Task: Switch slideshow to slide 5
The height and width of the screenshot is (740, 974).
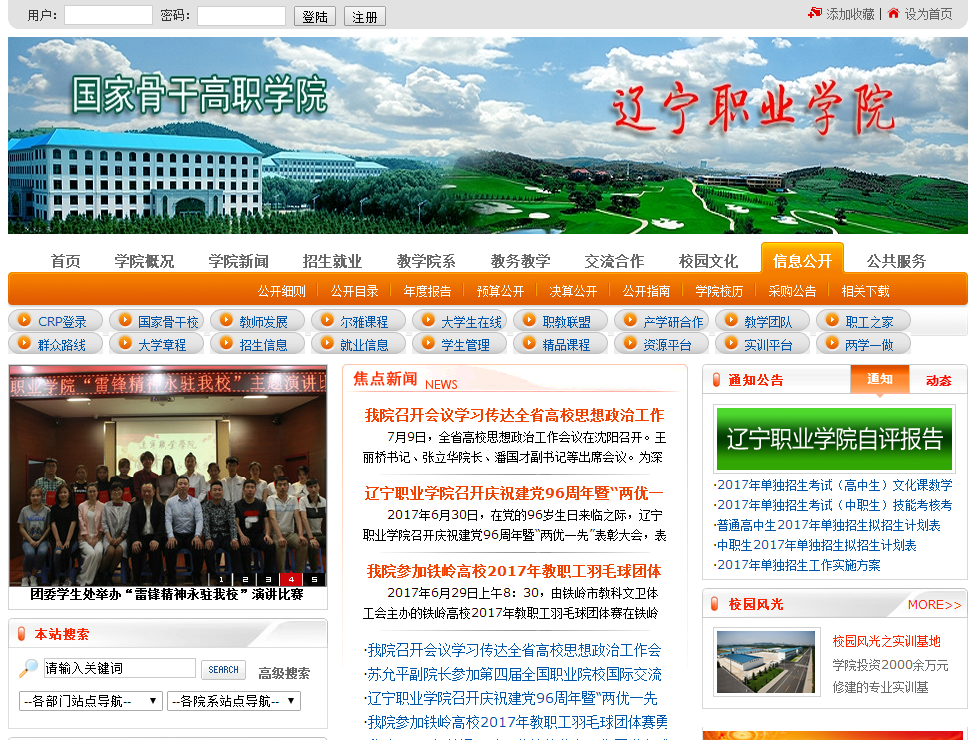Action: click(314, 579)
